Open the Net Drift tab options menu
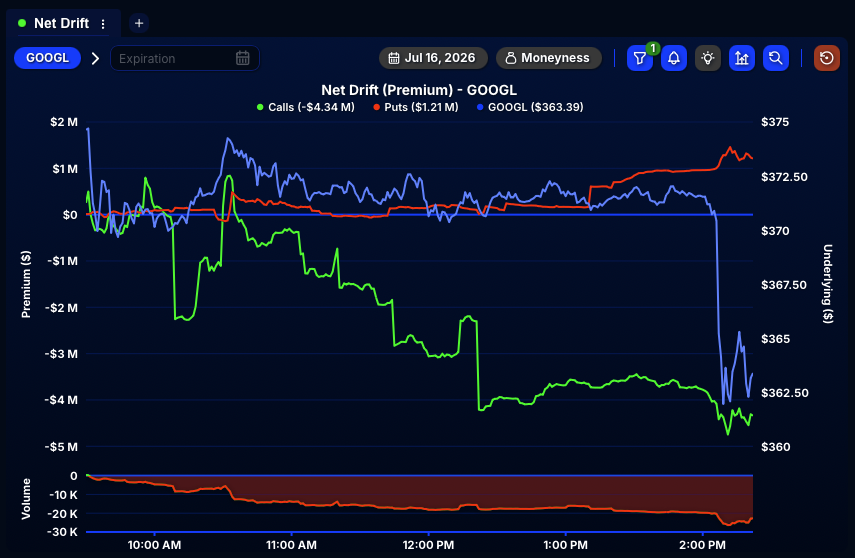855x558 pixels. (103, 23)
